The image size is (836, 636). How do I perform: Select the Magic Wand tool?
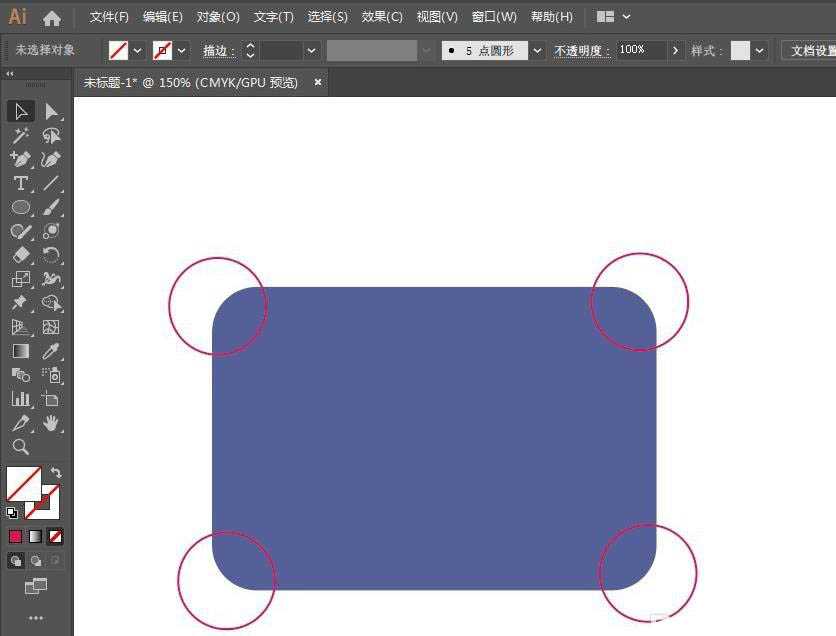(x=20, y=135)
